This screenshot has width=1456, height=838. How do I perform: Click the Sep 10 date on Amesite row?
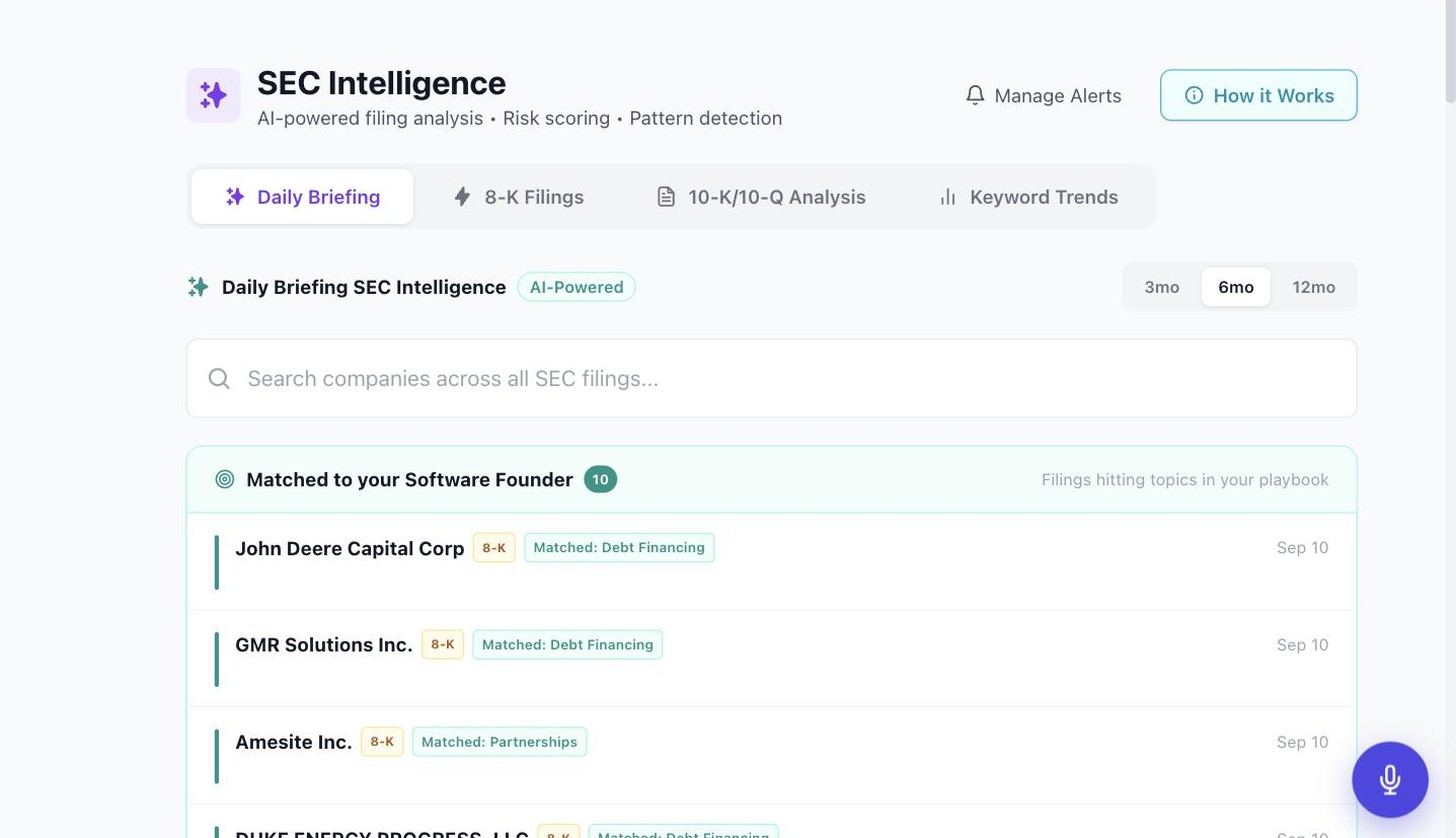(x=1302, y=742)
